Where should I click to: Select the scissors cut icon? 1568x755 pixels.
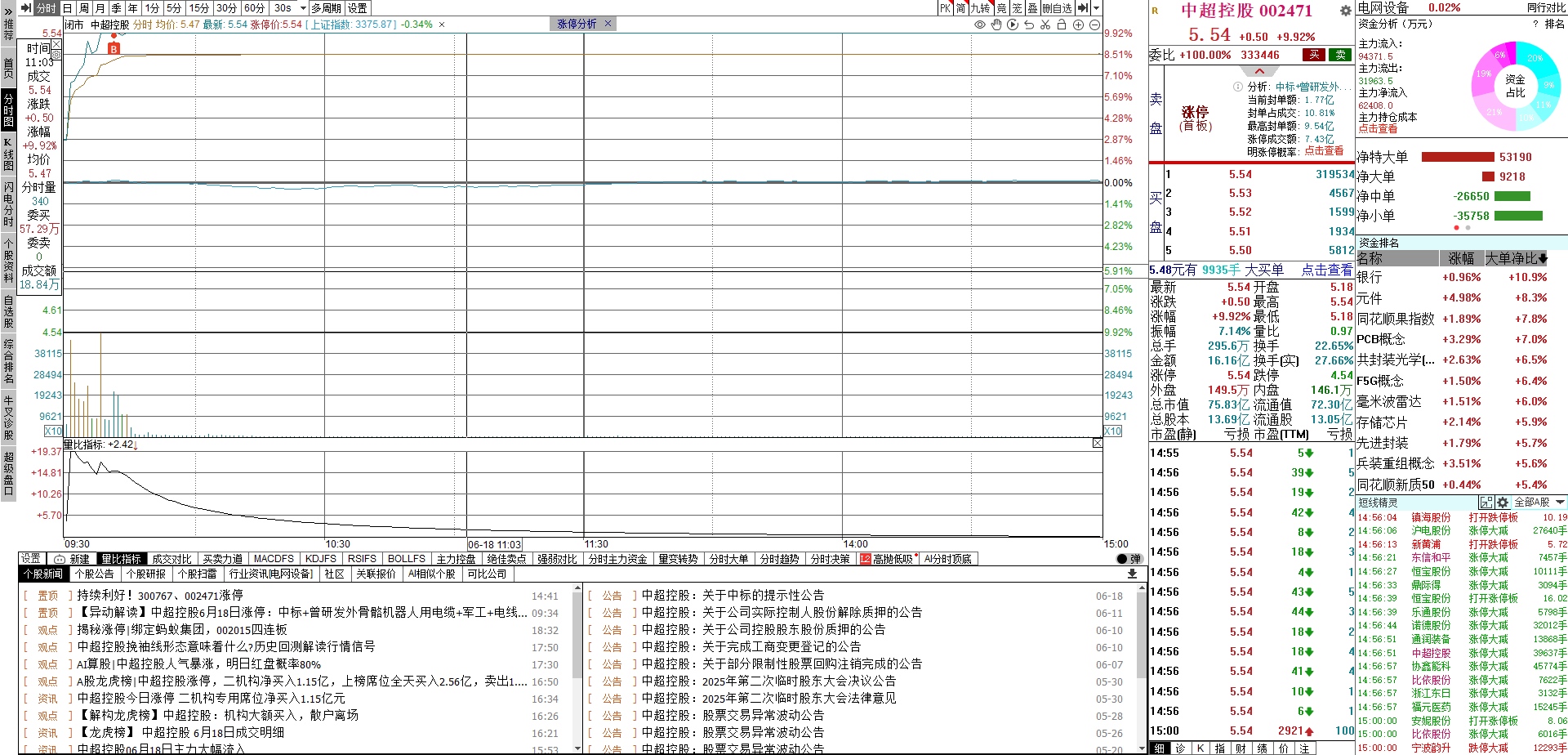tap(1045, 25)
